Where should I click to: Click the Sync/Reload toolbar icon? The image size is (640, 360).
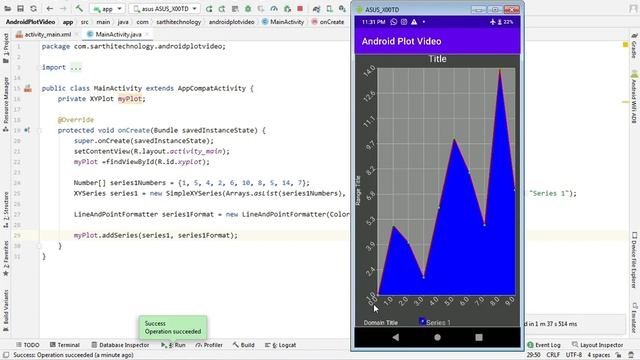coord(33,8)
